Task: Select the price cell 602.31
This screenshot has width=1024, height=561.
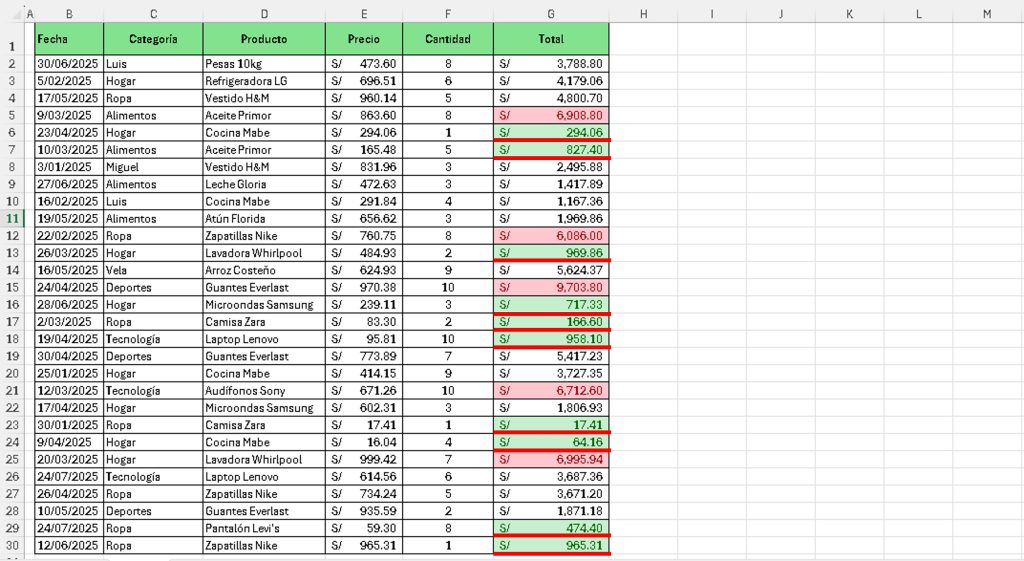Action: coord(364,408)
